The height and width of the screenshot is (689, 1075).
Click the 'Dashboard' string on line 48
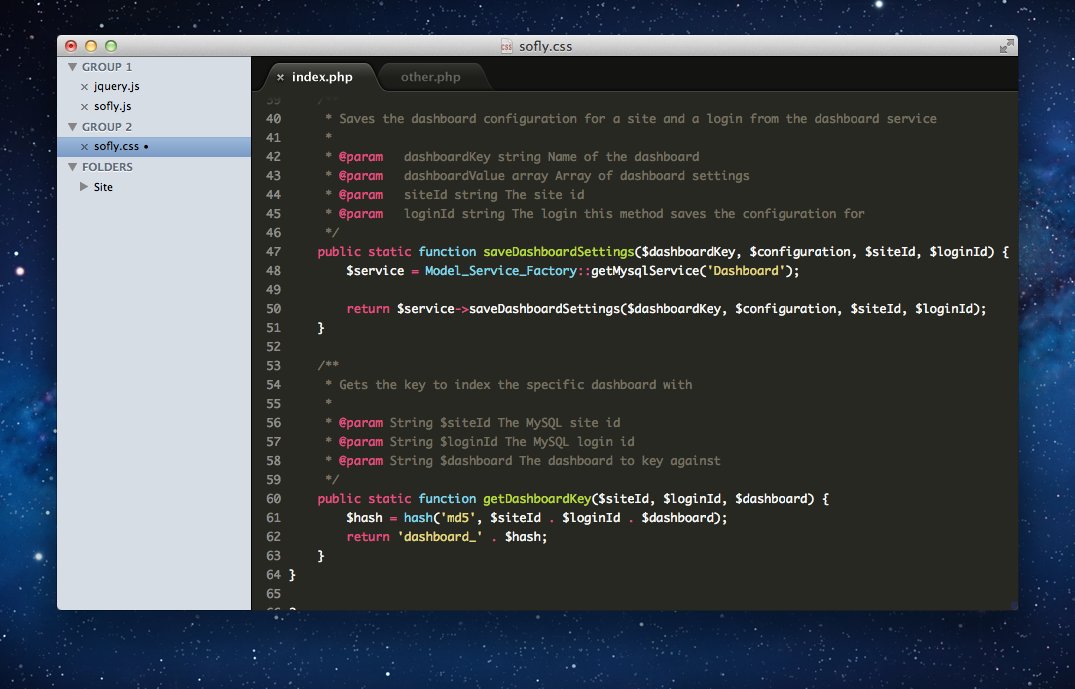(745, 271)
